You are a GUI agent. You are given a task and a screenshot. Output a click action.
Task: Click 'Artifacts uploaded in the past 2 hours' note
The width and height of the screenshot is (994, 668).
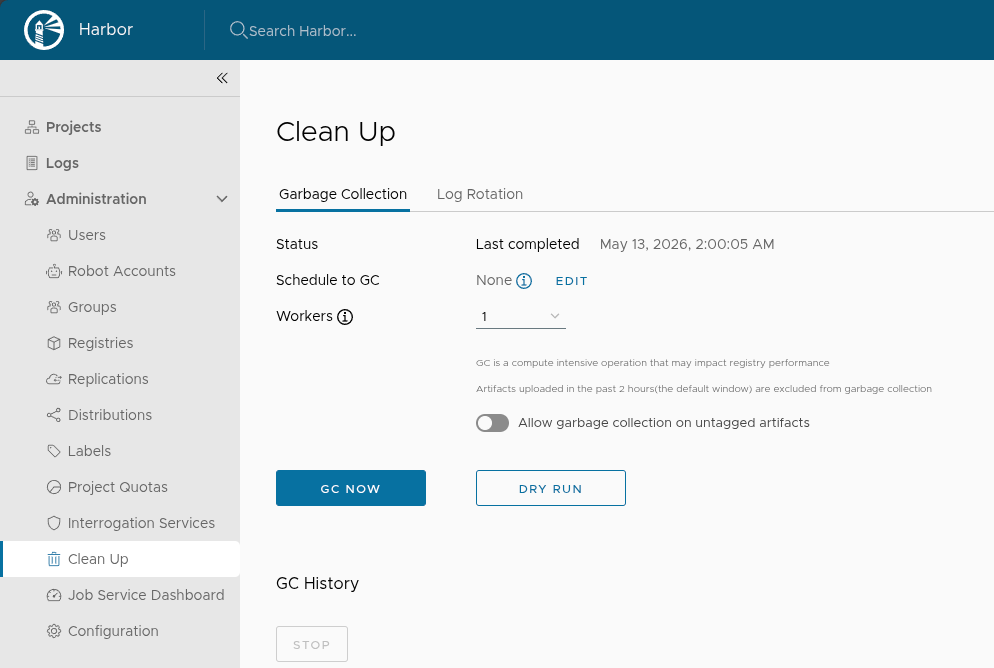pos(704,389)
